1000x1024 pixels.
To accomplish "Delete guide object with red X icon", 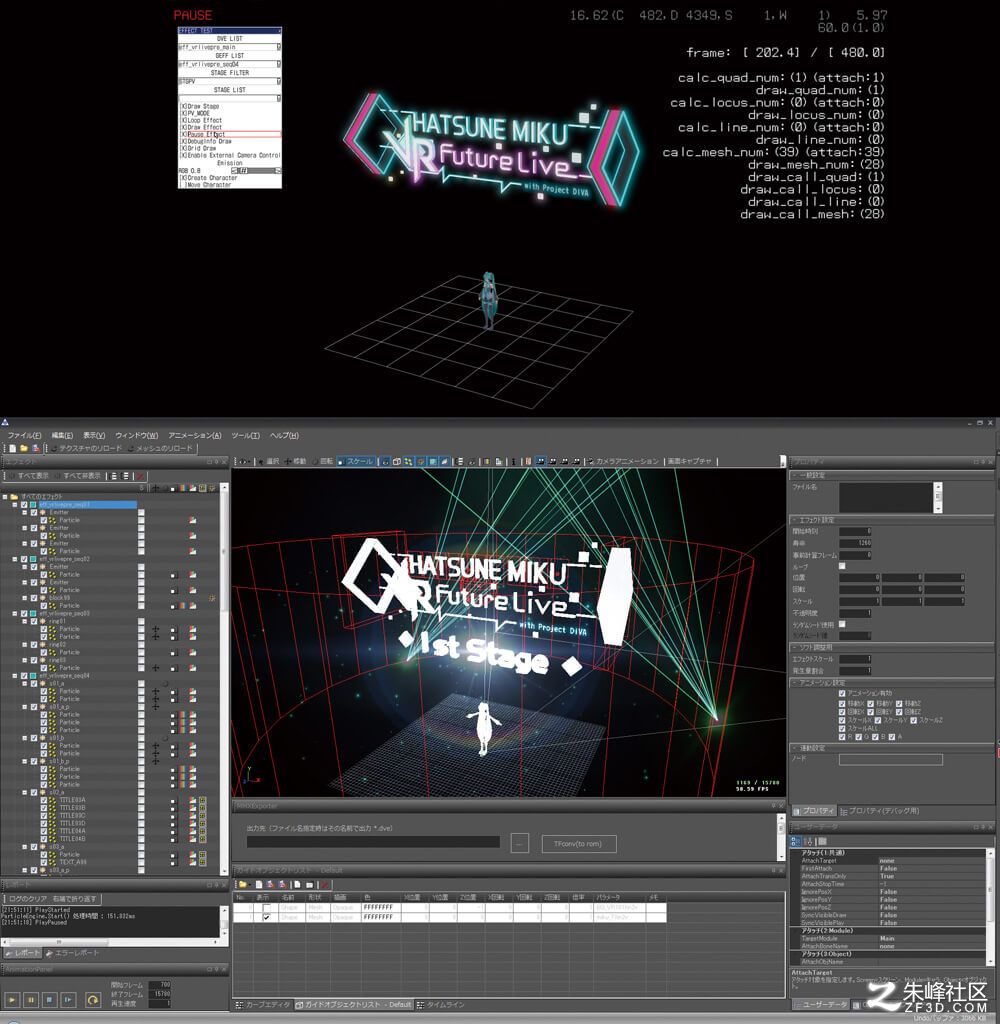I will tap(325, 885).
